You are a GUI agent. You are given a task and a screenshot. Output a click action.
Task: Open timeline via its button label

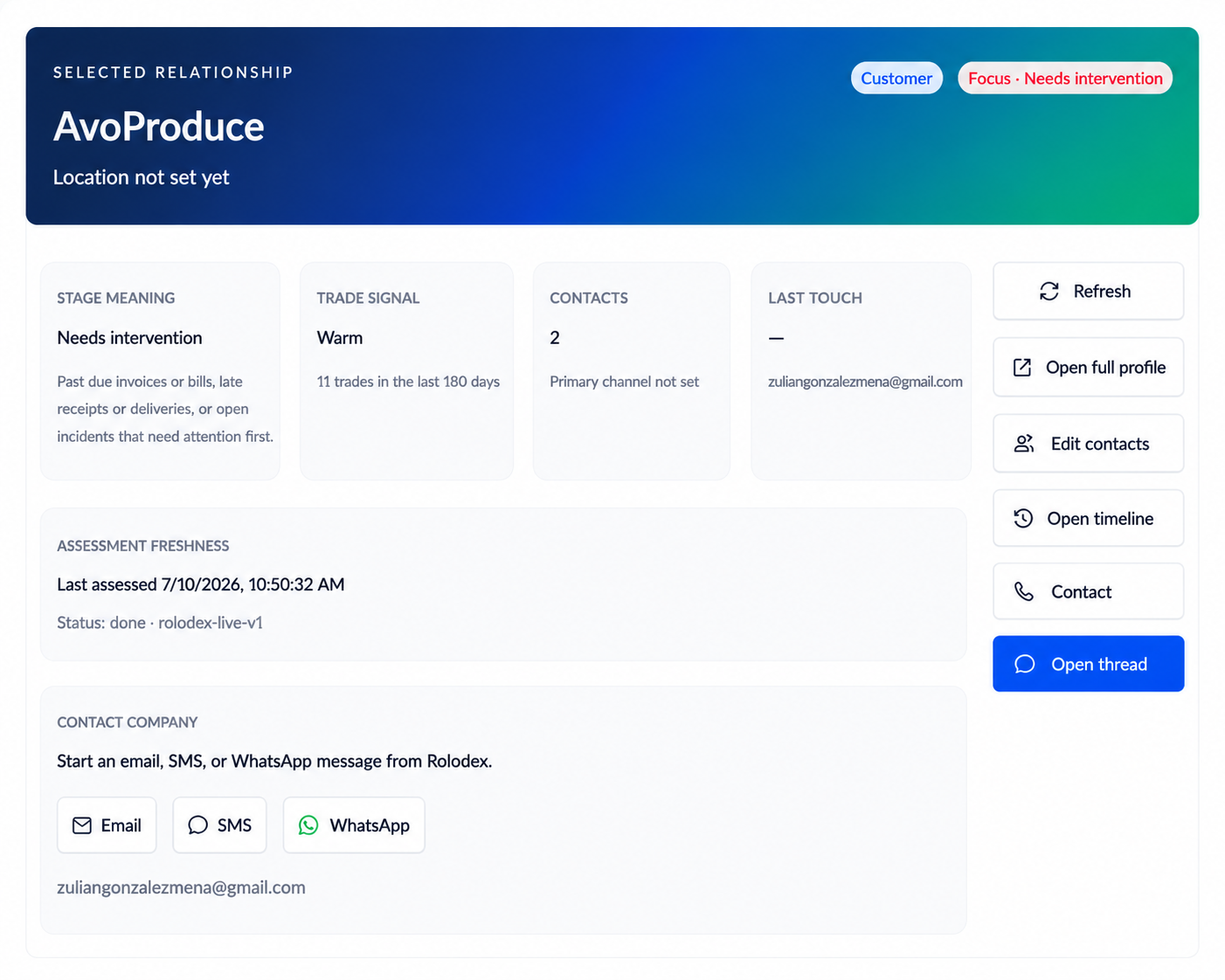[x=1100, y=519]
